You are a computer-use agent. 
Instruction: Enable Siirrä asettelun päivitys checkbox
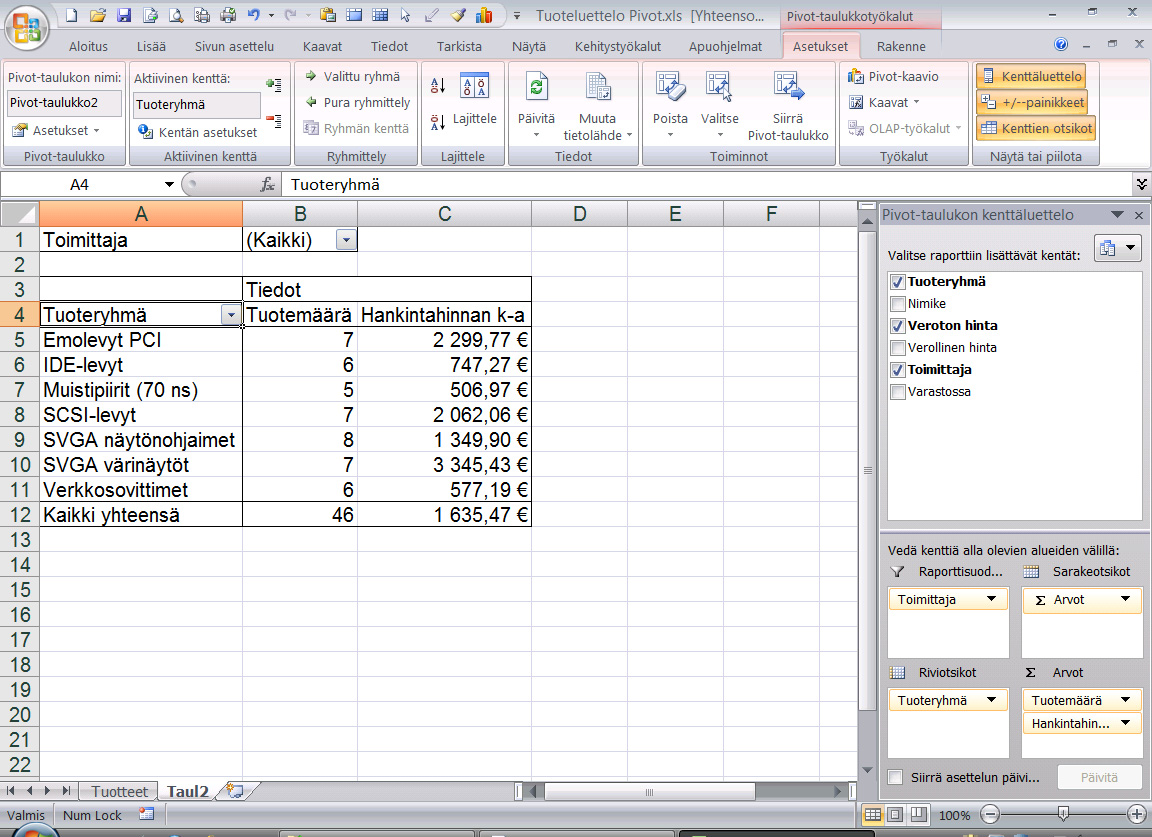pos(896,777)
